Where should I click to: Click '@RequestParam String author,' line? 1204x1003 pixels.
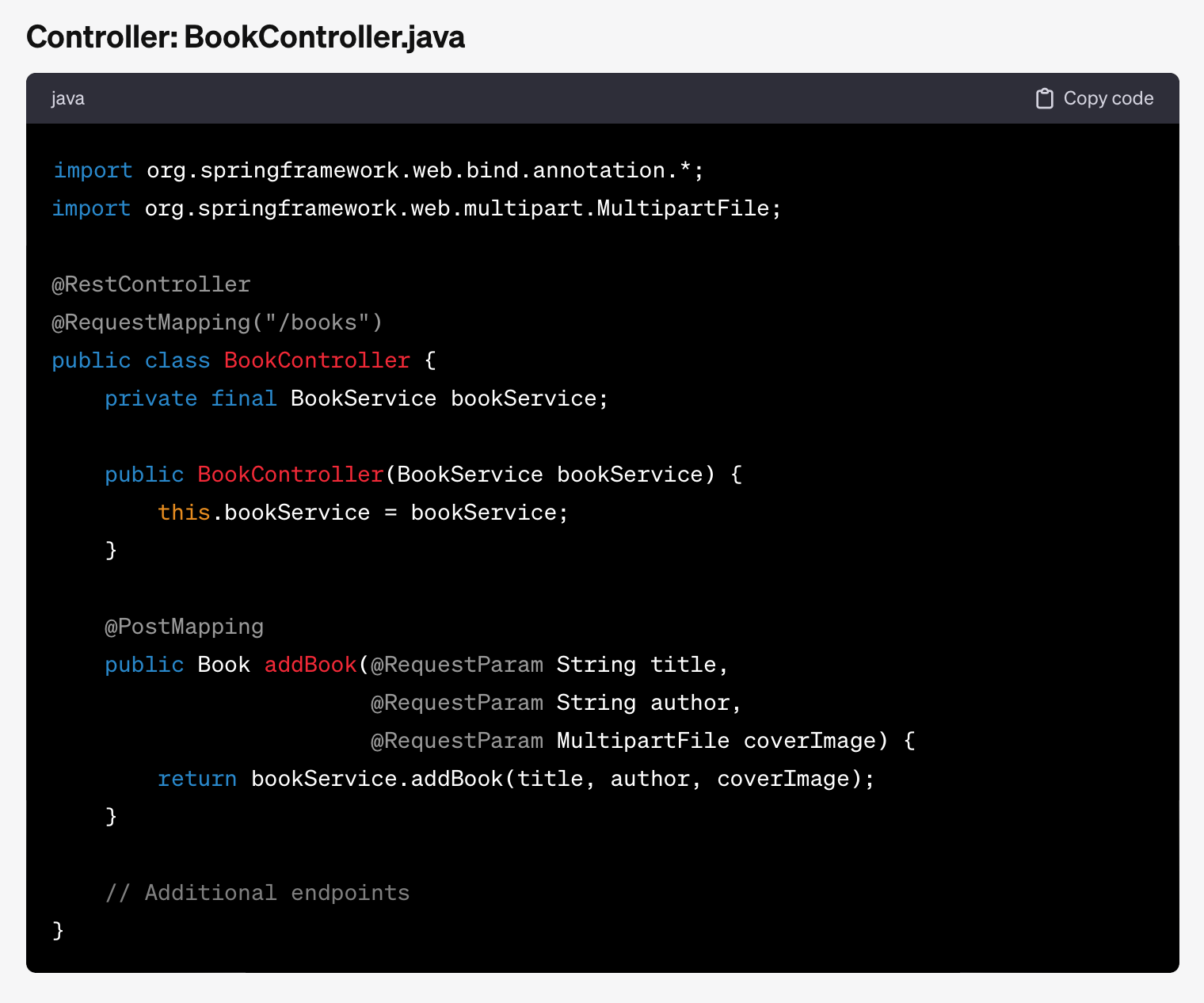(x=556, y=703)
